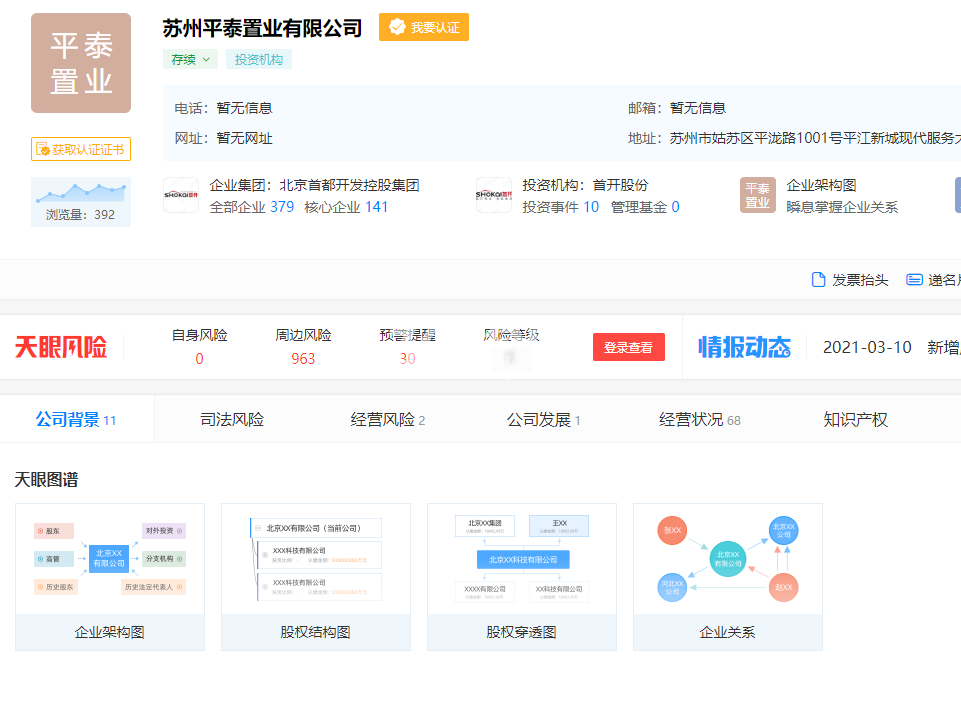Click the 首开股份 investor logo icon
This screenshot has width=961, height=708.
[x=494, y=195]
